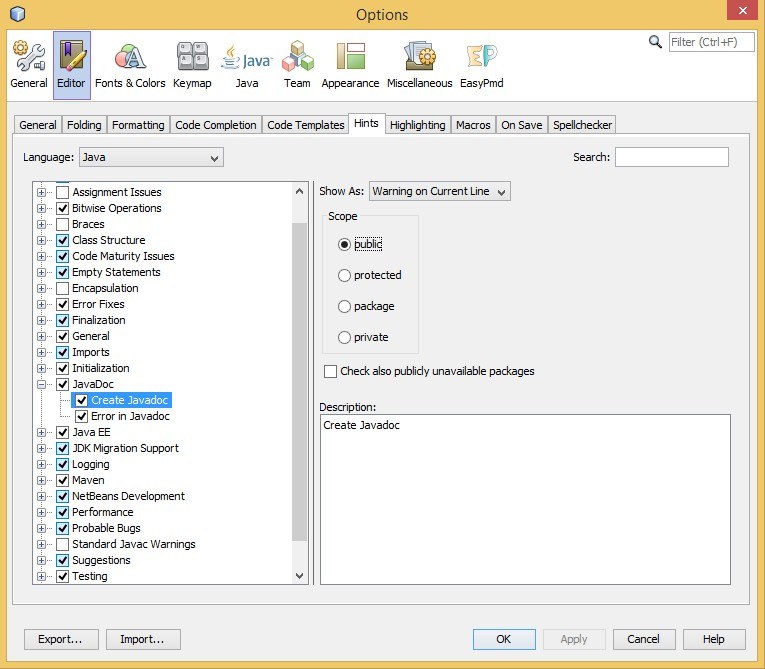Open the Show As dropdown
Image resolution: width=765 pixels, height=669 pixels.
point(439,191)
